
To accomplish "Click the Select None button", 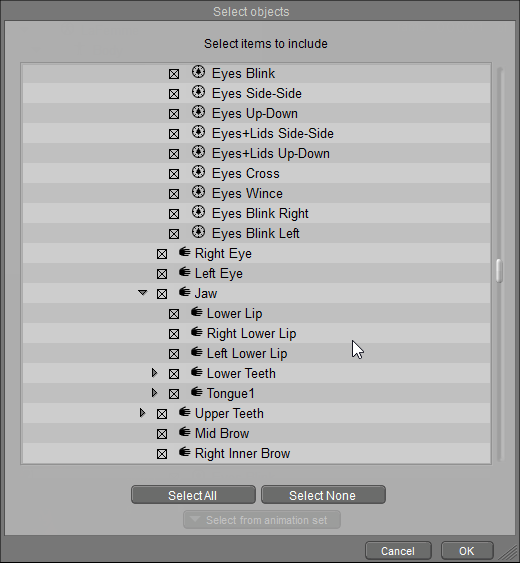I will (323, 495).
